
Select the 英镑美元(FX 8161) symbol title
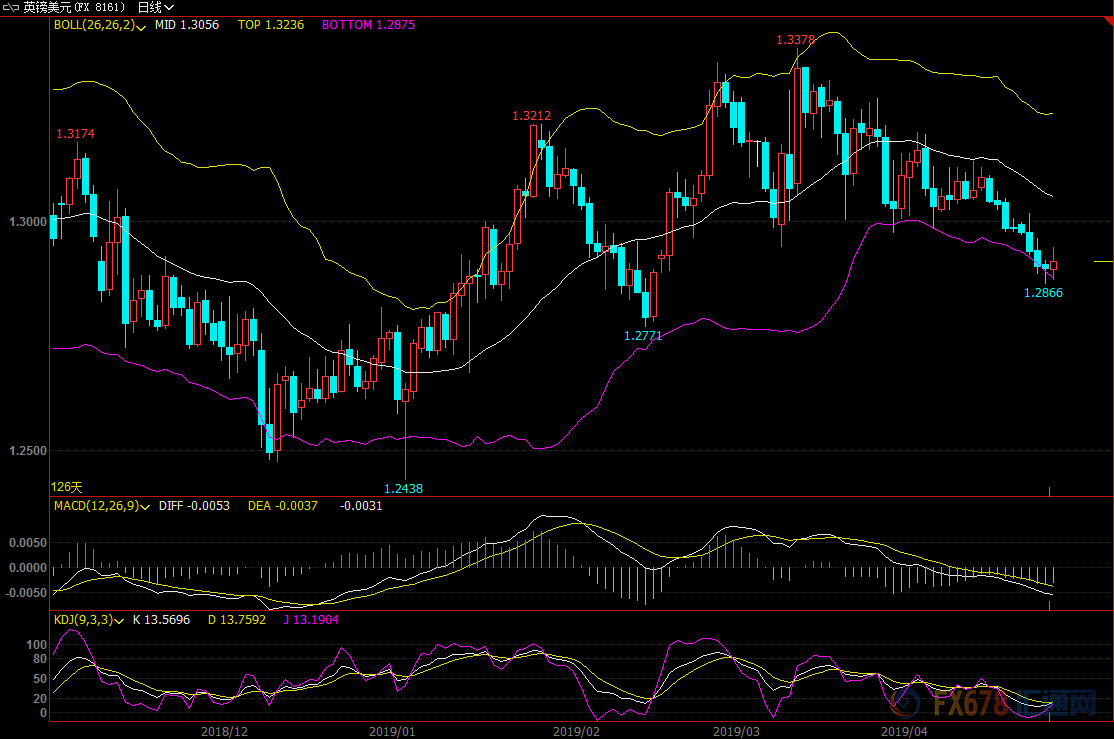pyautogui.click(x=74, y=8)
